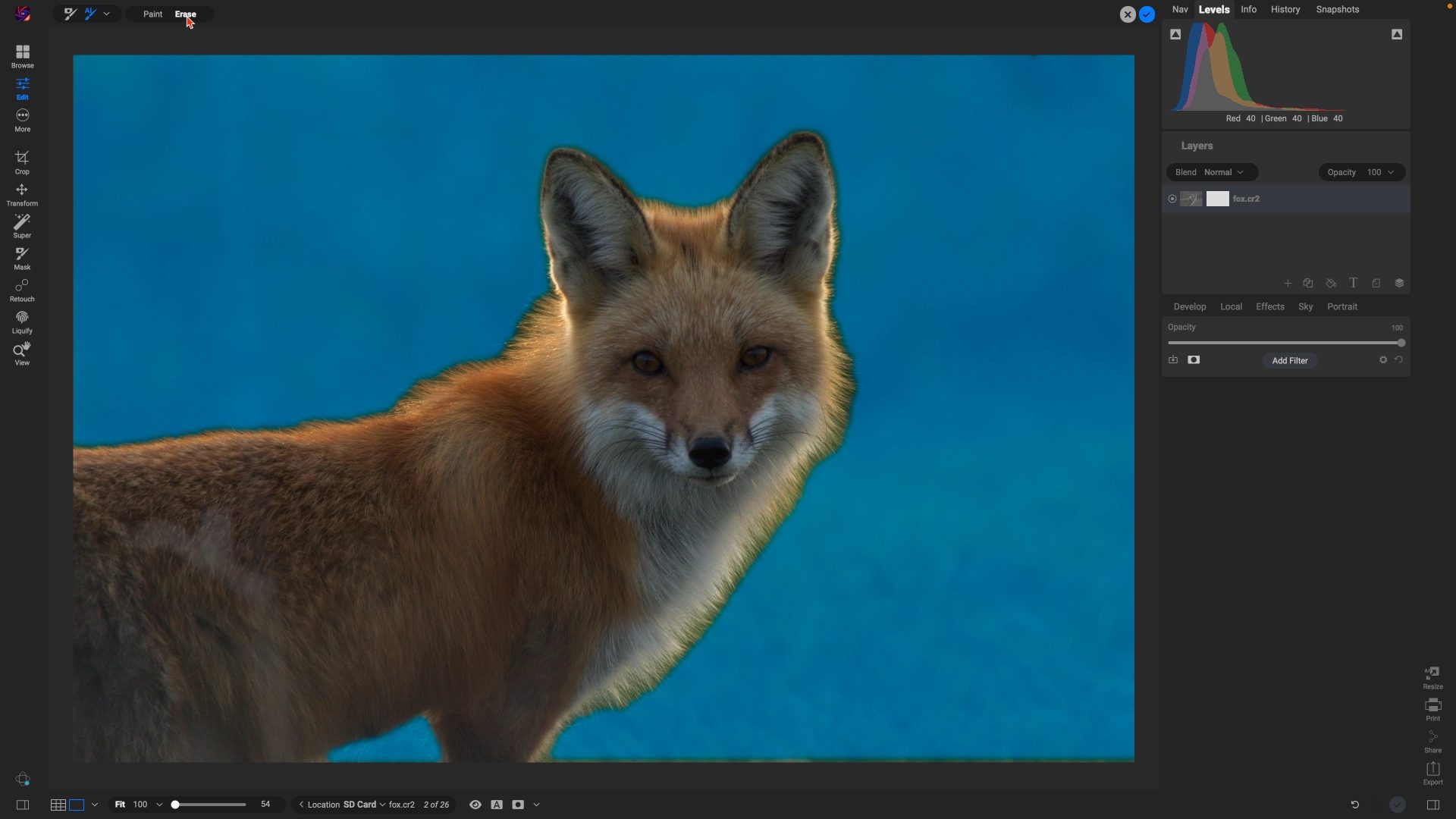Click the Export icon
The image size is (1456, 819).
(x=1432, y=773)
